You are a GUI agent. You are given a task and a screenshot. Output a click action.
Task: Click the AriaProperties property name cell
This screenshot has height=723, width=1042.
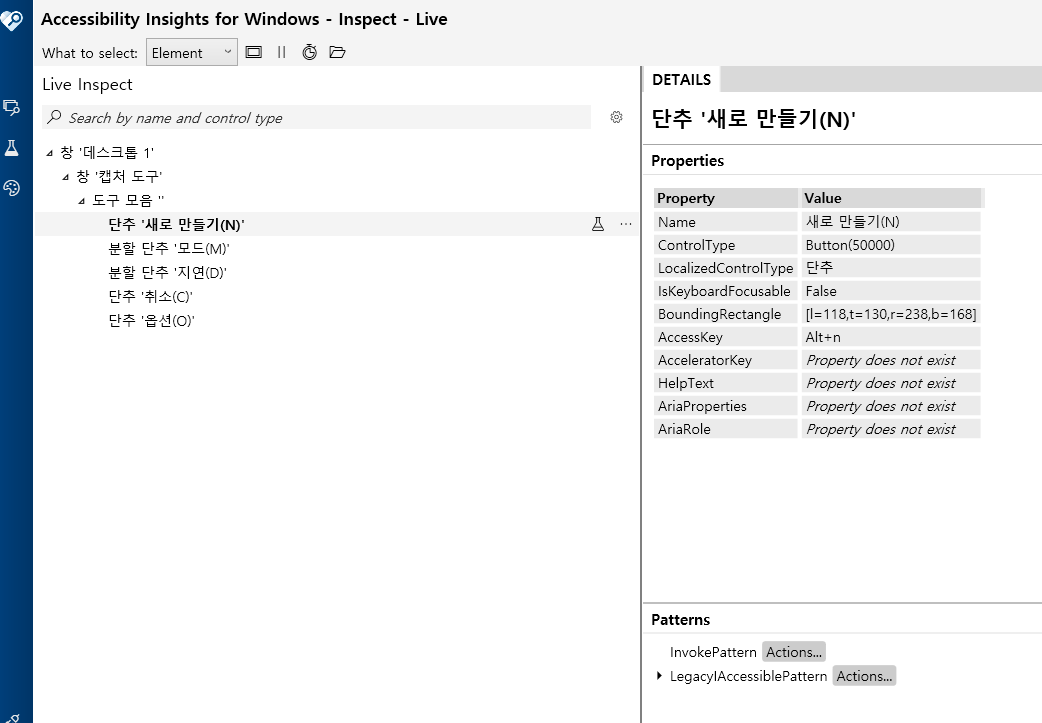tap(726, 406)
